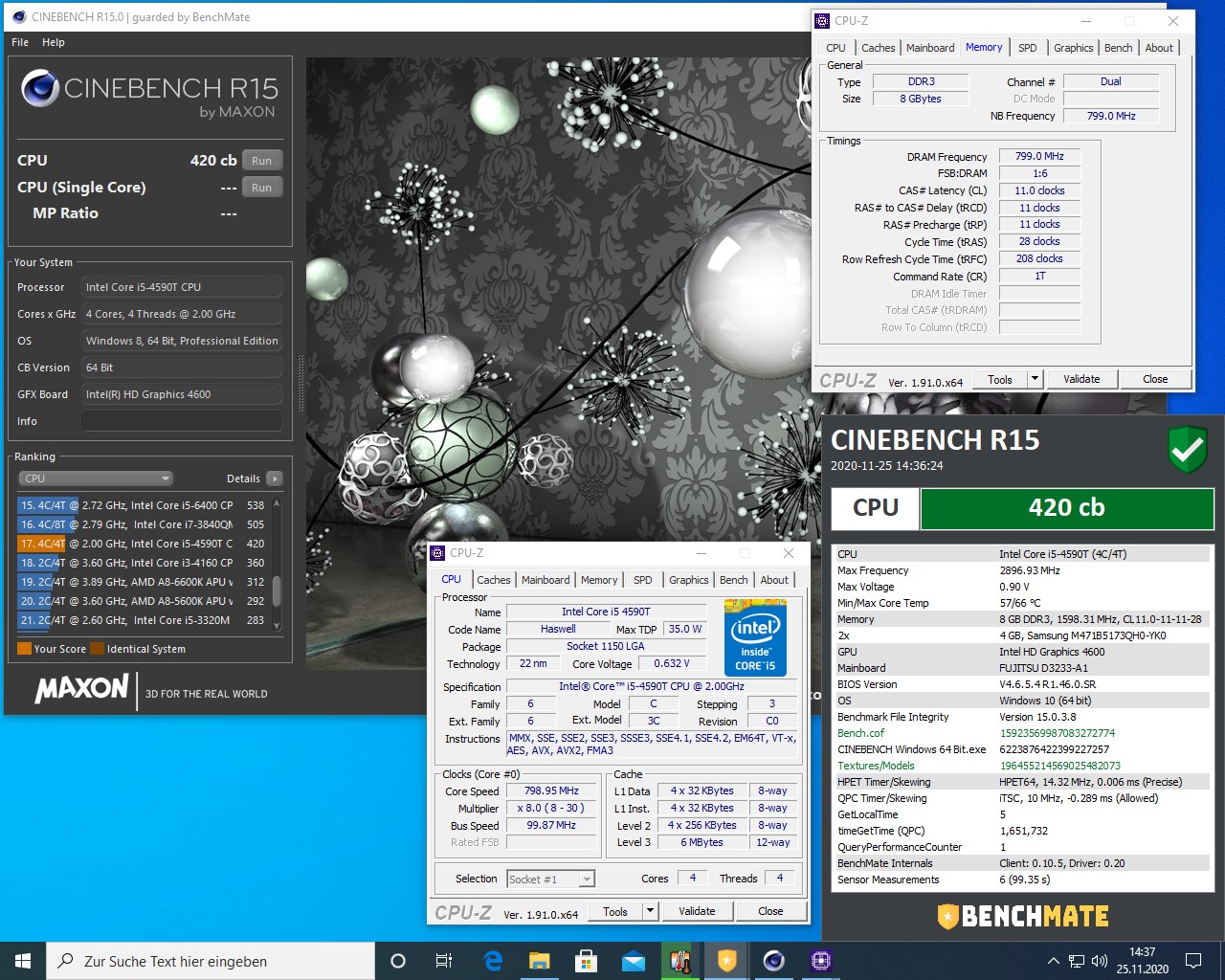The width and height of the screenshot is (1225, 980).
Task: Select ranking row 18 Core i3-4160
Action: 143,563
